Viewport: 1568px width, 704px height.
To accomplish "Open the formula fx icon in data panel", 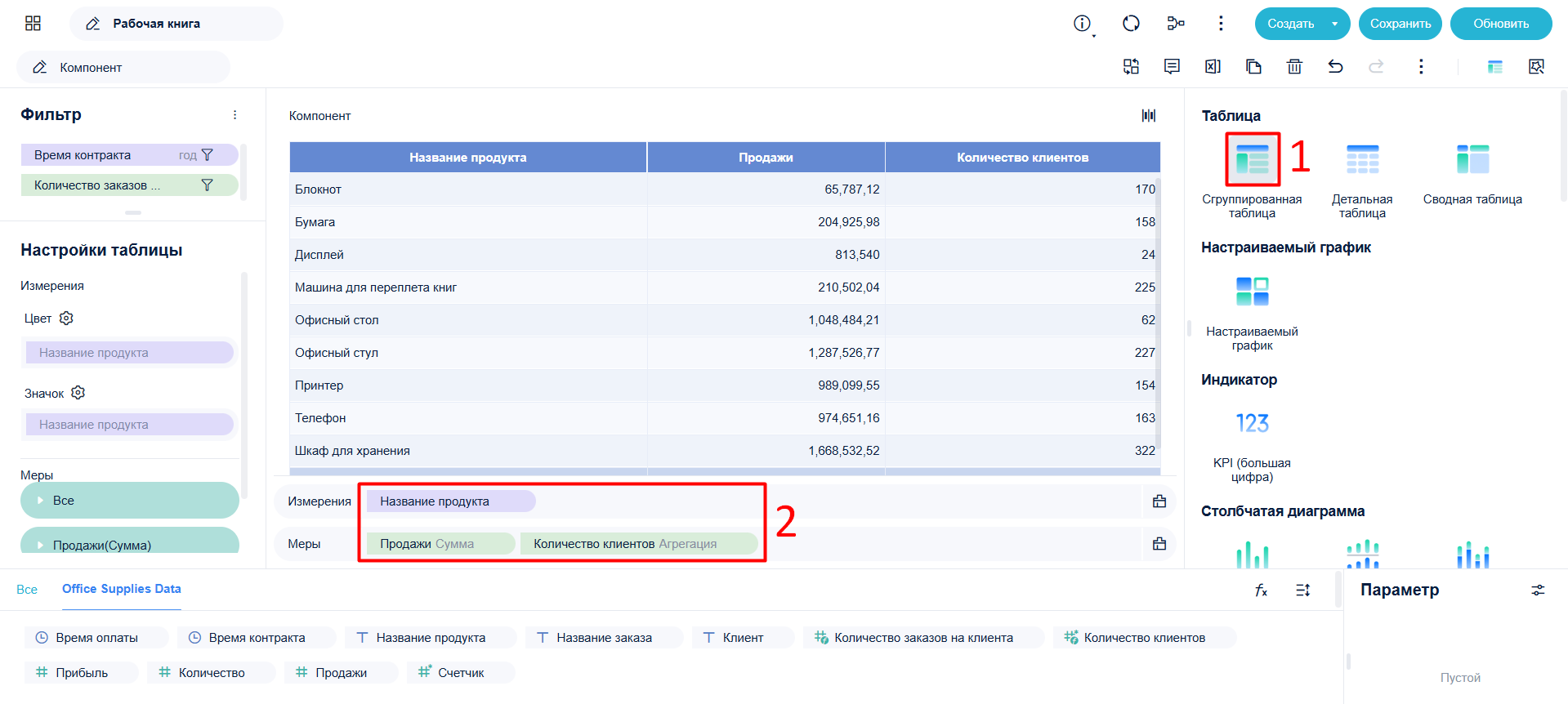I will coord(1261,590).
